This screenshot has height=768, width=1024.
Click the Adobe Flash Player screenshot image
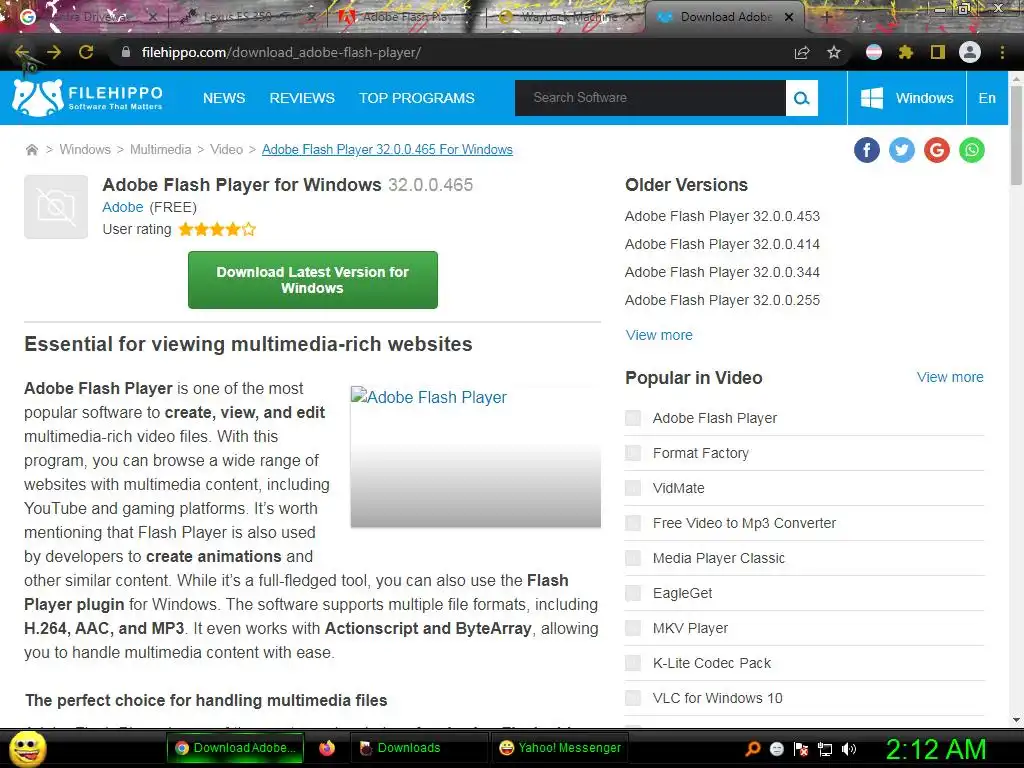click(x=475, y=456)
